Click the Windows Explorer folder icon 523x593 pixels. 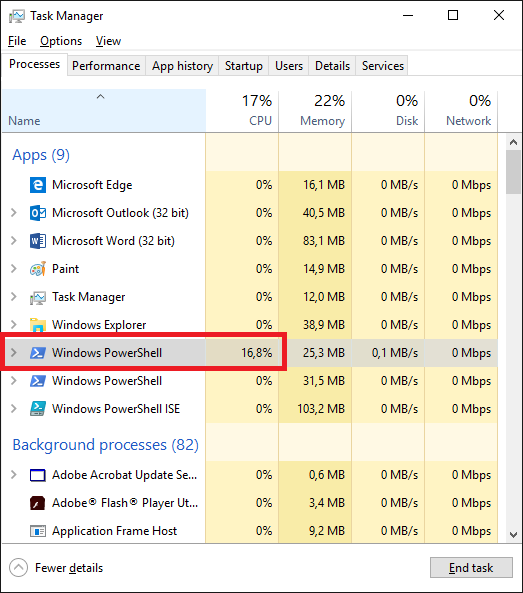(x=38, y=325)
